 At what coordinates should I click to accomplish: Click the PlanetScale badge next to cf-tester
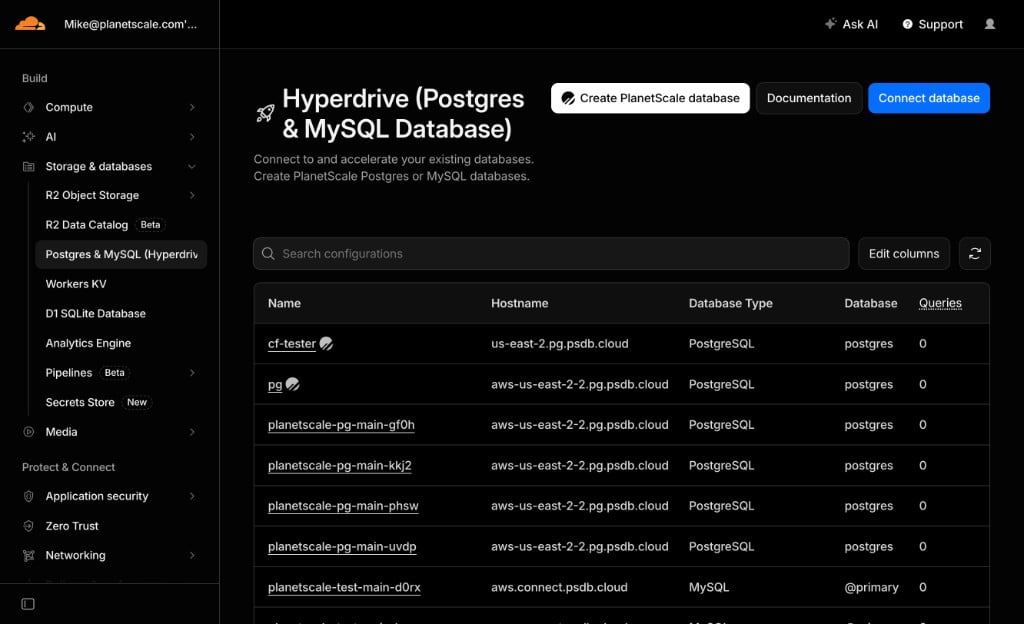(326, 343)
